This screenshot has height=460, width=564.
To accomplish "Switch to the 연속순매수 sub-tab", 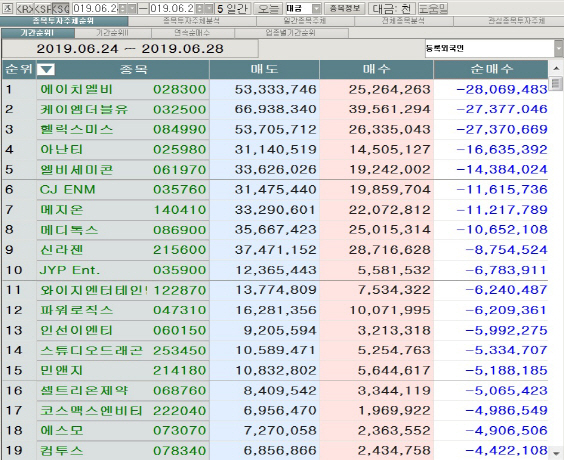I will pyautogui.click(x=192, y=33).
